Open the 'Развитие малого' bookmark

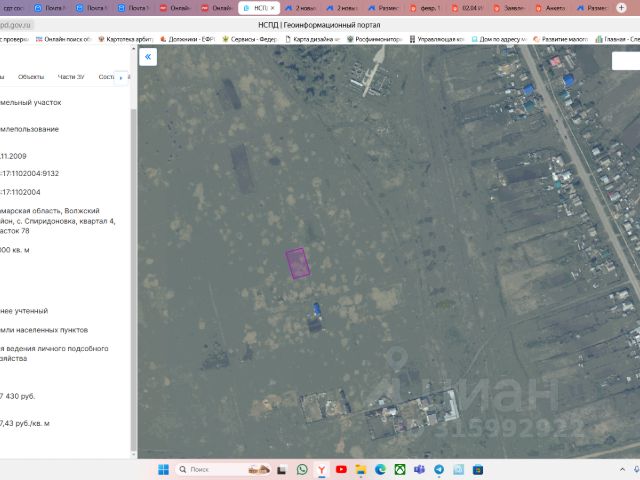[560, 39]
